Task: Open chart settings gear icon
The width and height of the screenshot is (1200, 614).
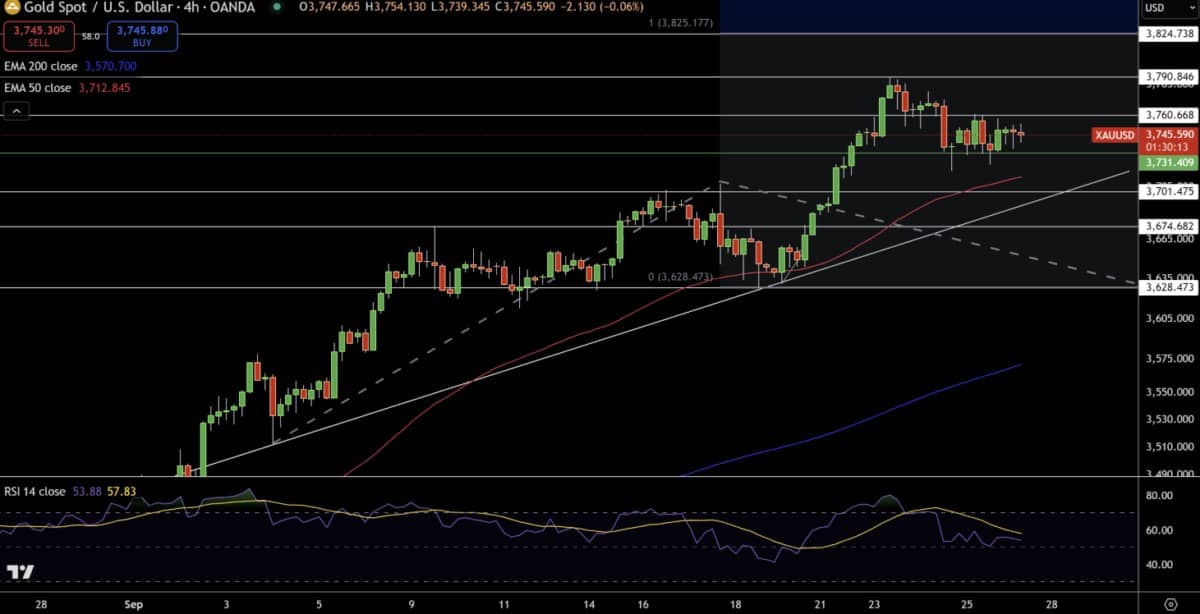Action: [1170, 604]
